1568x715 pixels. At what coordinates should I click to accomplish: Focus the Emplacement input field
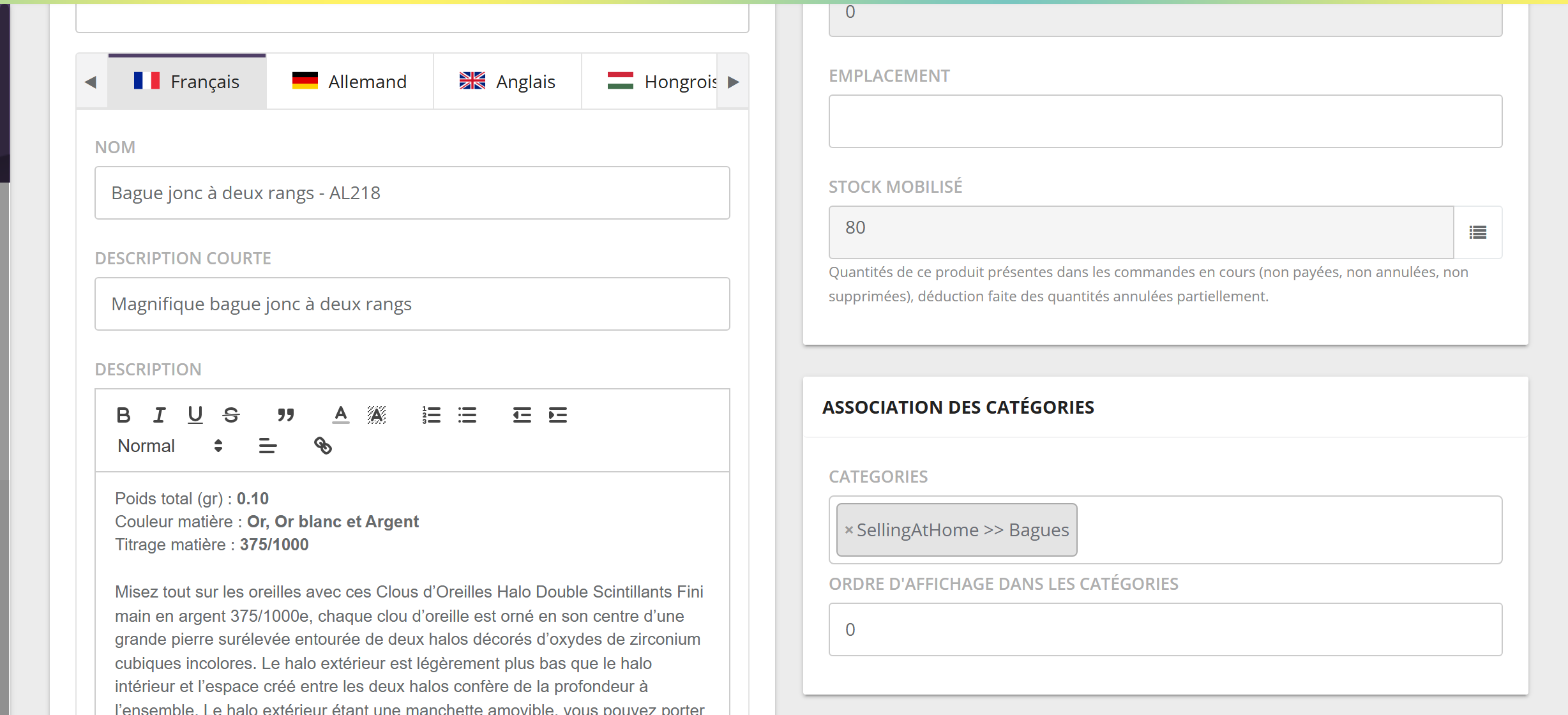coord(1165,121)
